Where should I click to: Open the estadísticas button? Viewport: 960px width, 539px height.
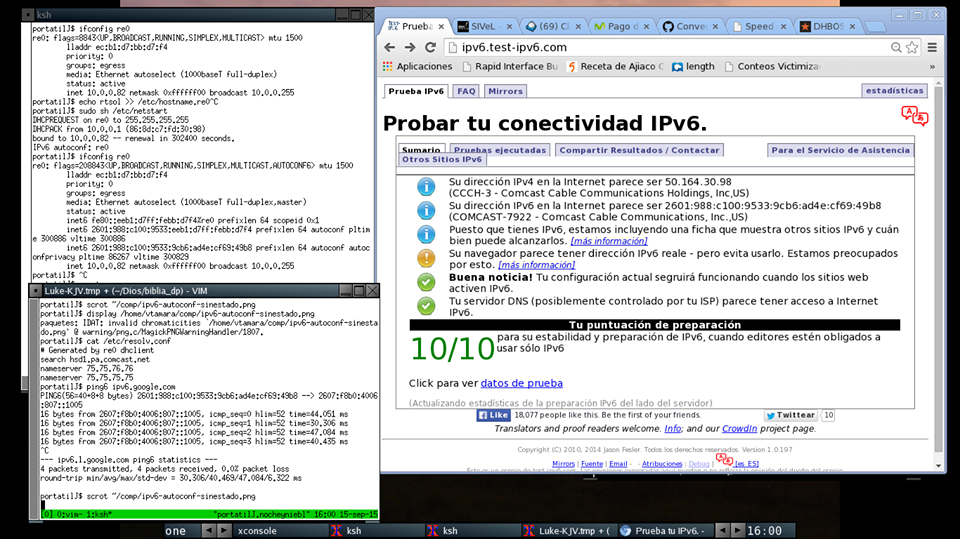coord(894,91)
